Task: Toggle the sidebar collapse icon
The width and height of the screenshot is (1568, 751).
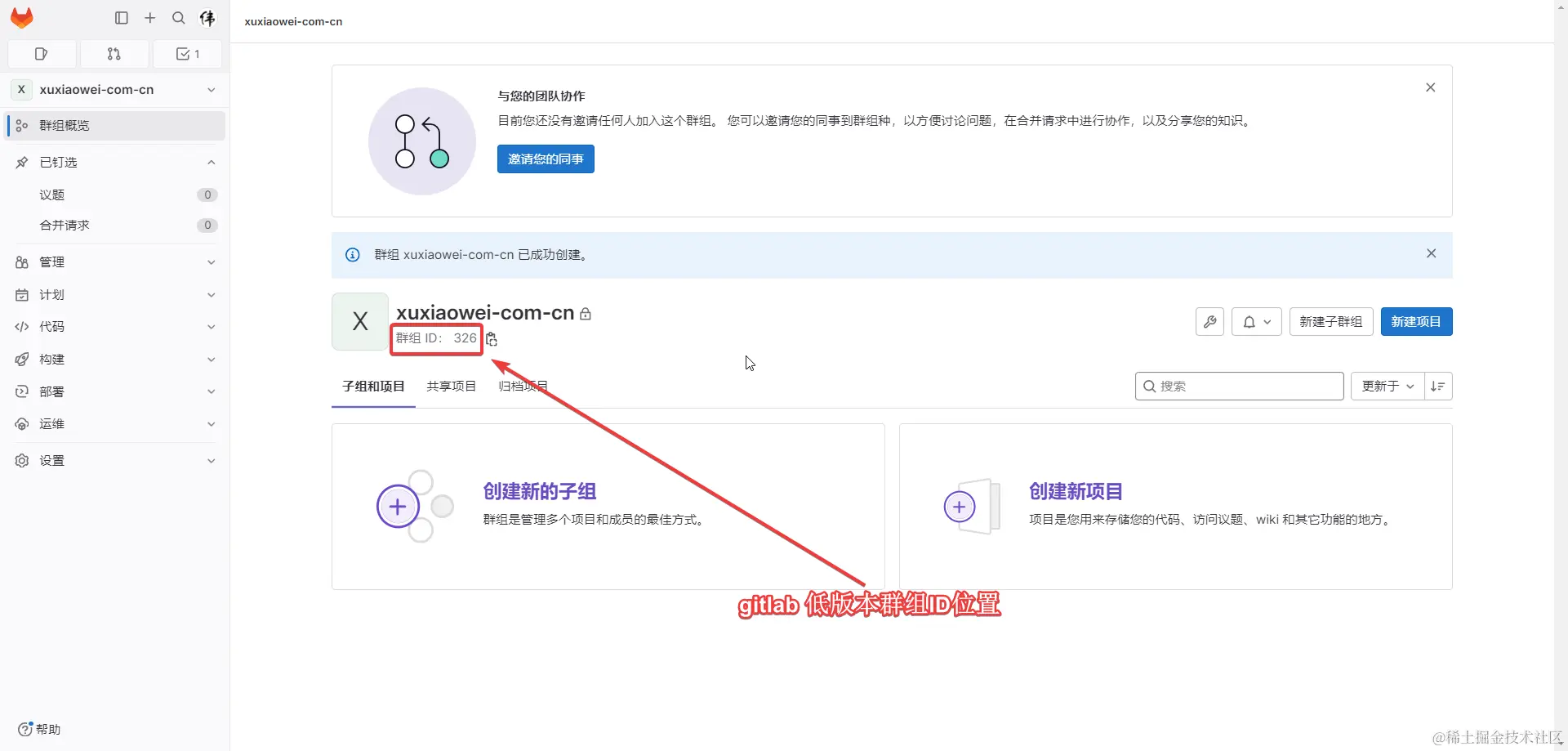Action: (x=122, y=18)
